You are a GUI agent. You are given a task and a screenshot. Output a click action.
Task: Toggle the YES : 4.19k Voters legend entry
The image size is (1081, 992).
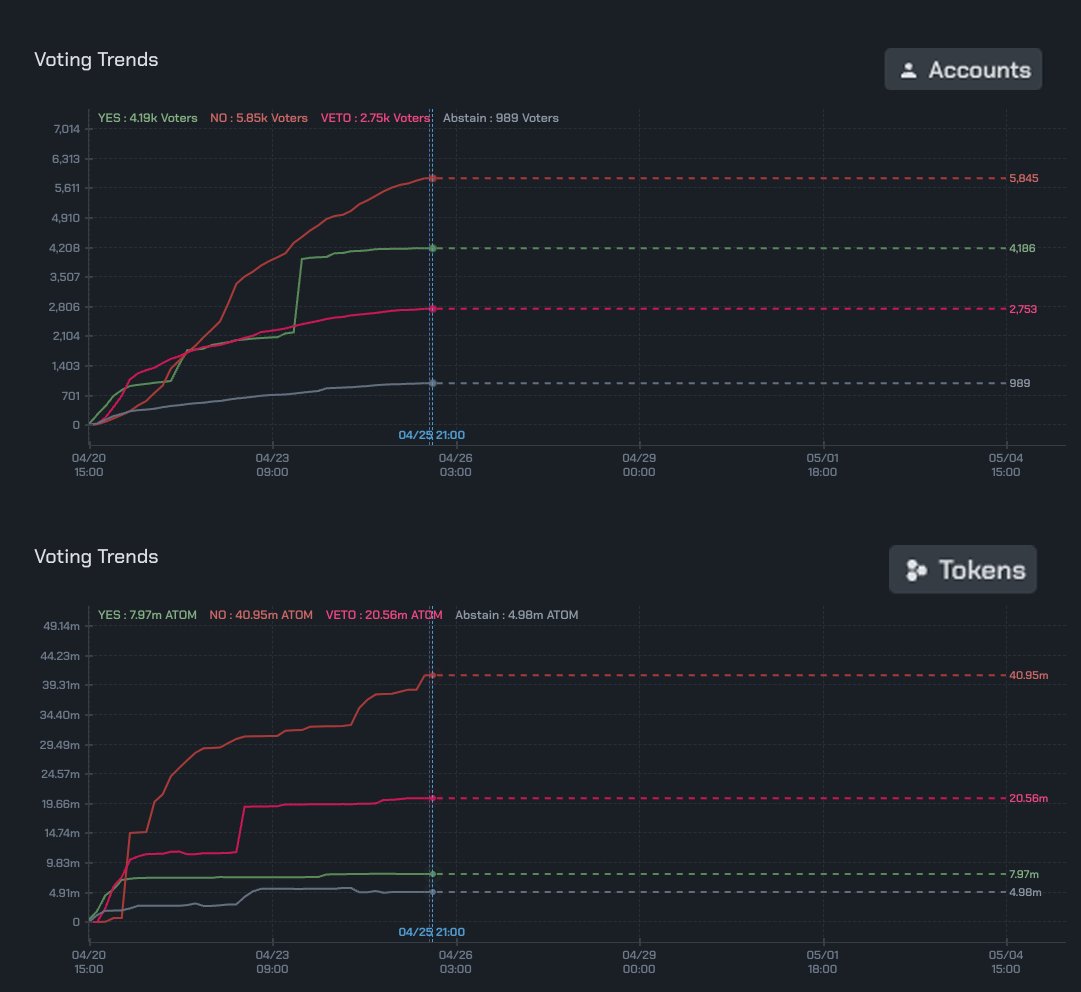click(x=148, y=117)
